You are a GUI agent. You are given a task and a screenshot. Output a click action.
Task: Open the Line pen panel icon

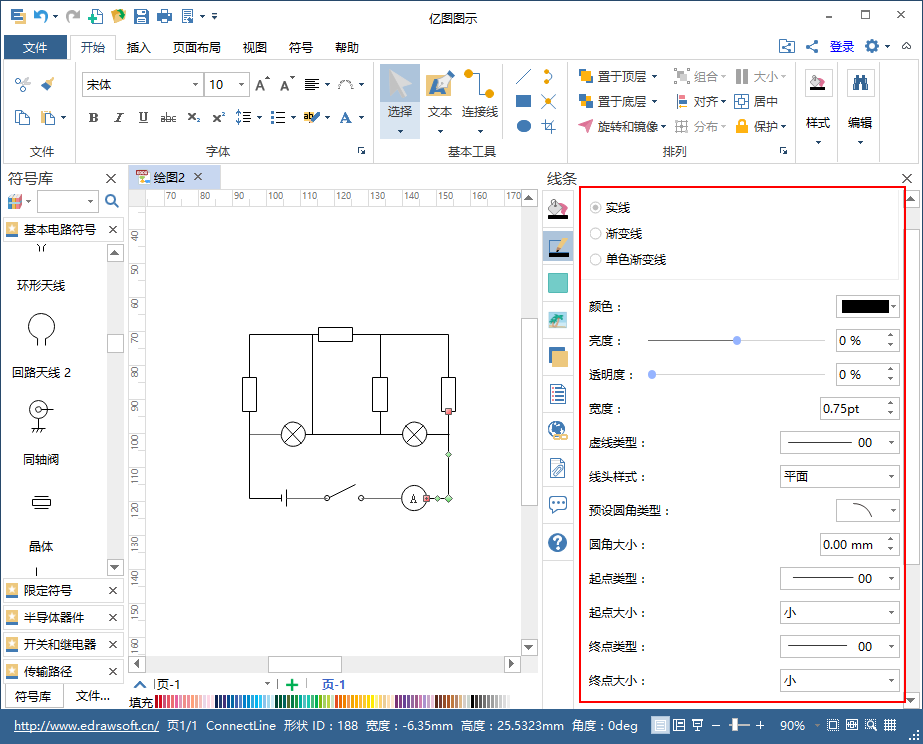coord(557,246)
